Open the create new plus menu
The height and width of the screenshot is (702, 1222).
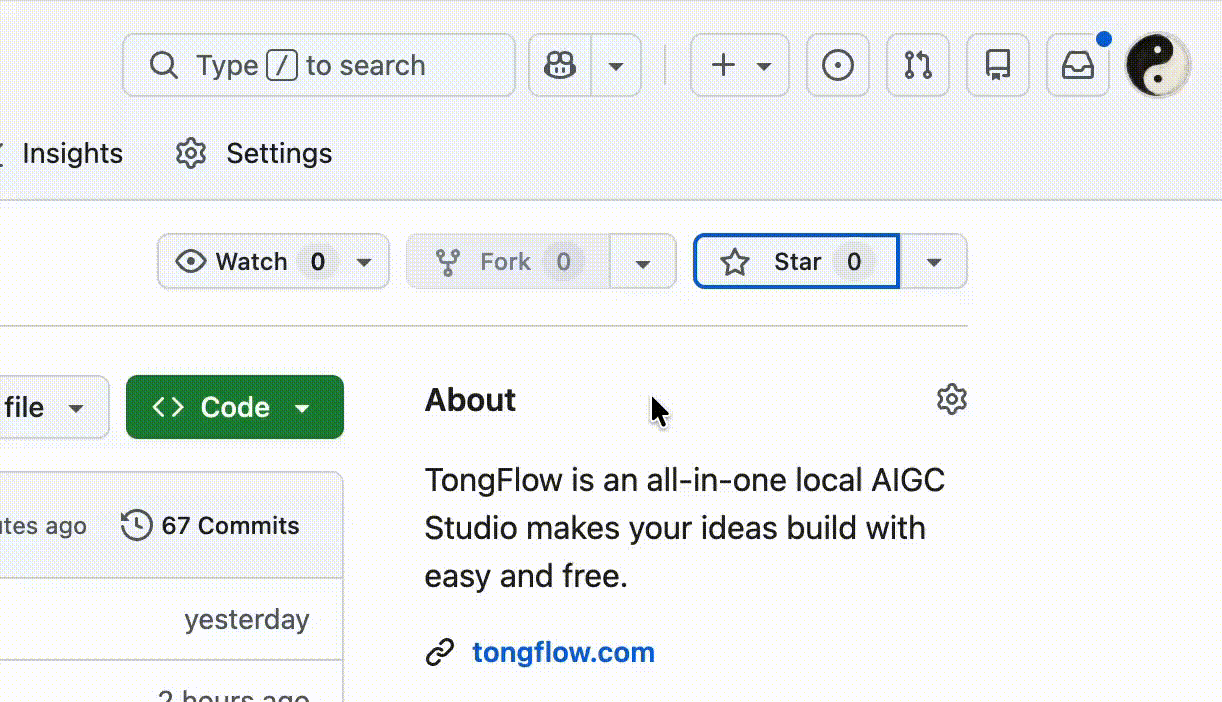[740, 66]
